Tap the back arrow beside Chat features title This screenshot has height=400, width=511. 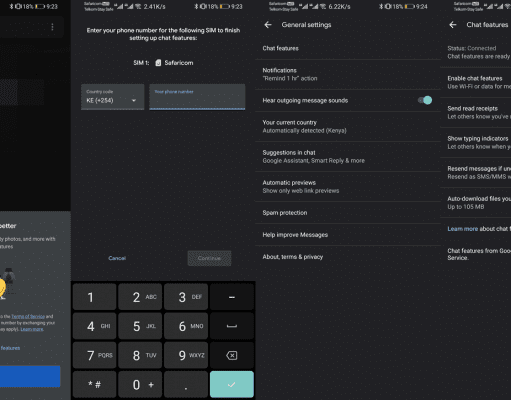[453, 25]
